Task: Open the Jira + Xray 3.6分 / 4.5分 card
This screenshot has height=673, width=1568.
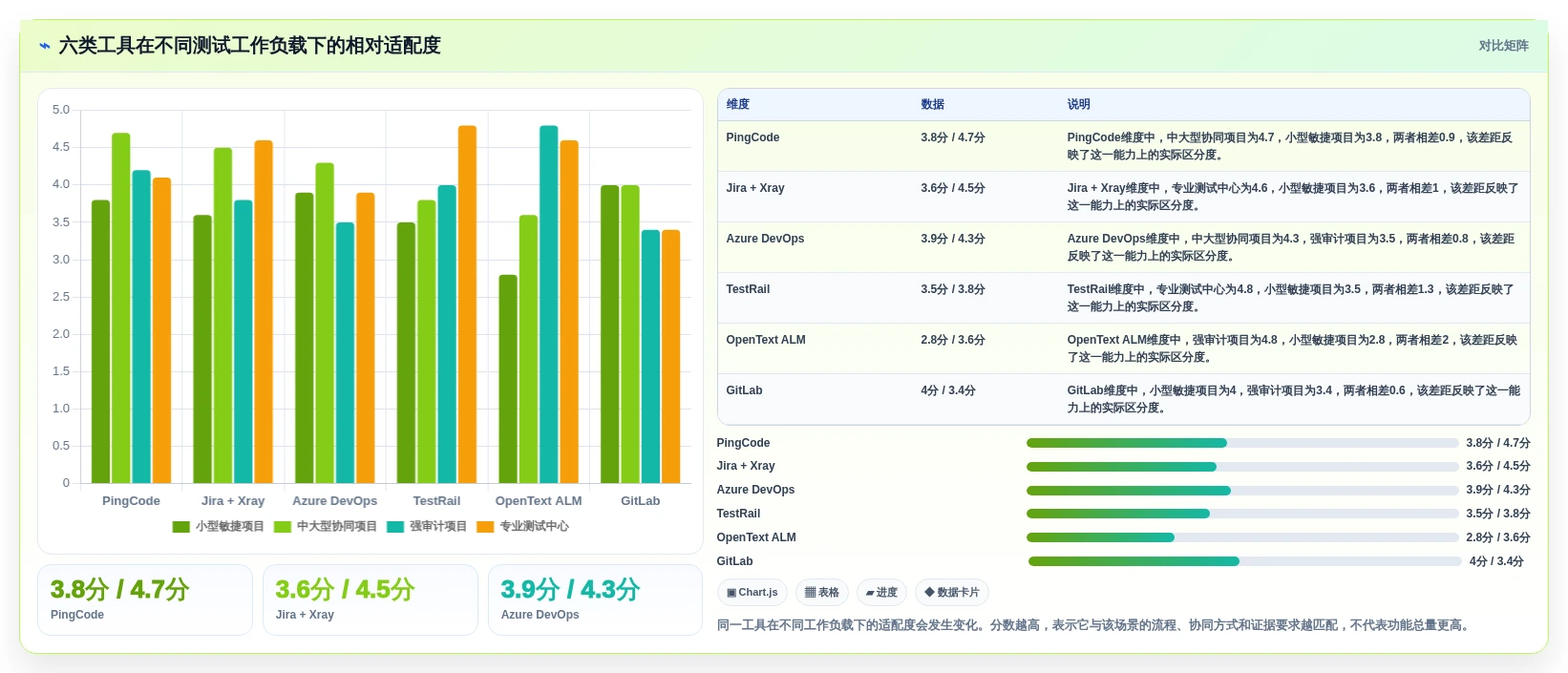Action: point(371,599)
